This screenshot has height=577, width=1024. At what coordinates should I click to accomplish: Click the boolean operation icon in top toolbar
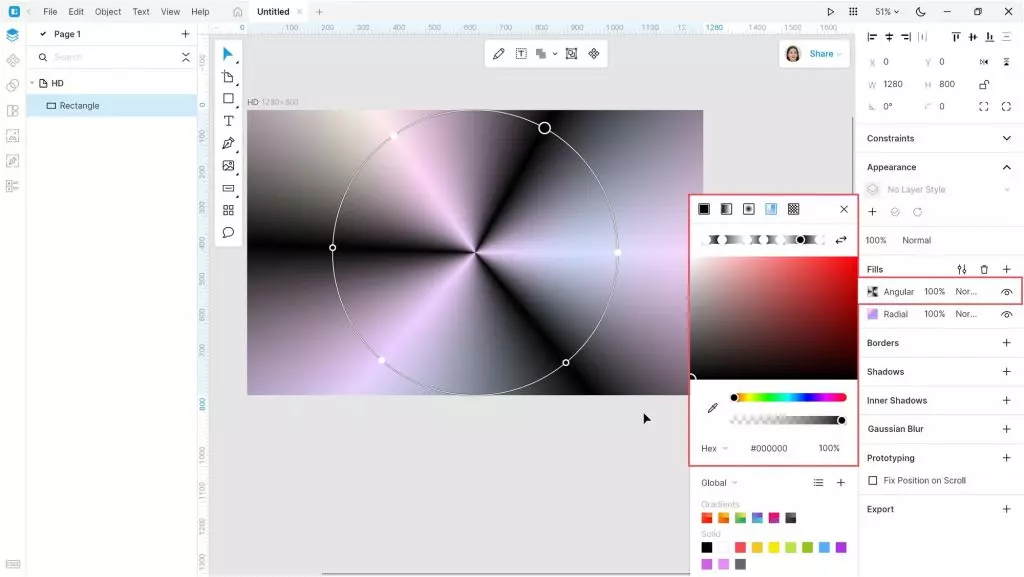541,54
